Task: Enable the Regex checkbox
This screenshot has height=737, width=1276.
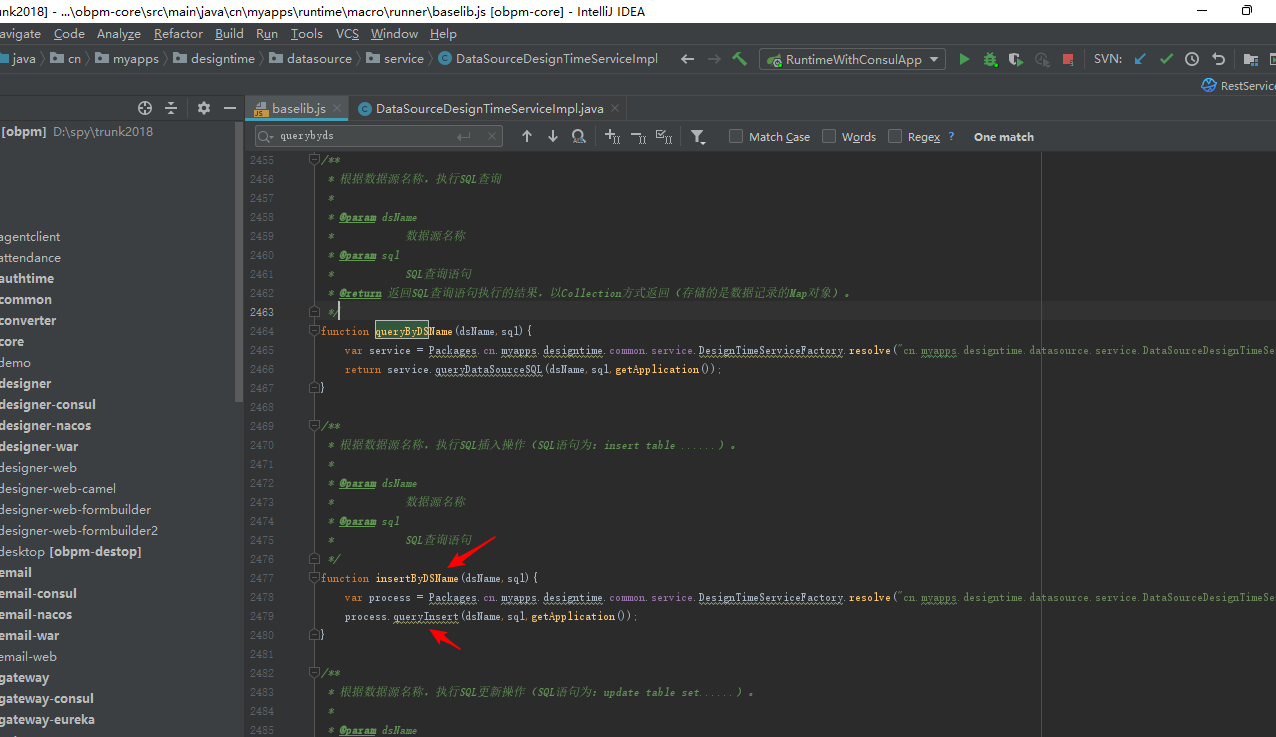Action: tap(895, 136)
